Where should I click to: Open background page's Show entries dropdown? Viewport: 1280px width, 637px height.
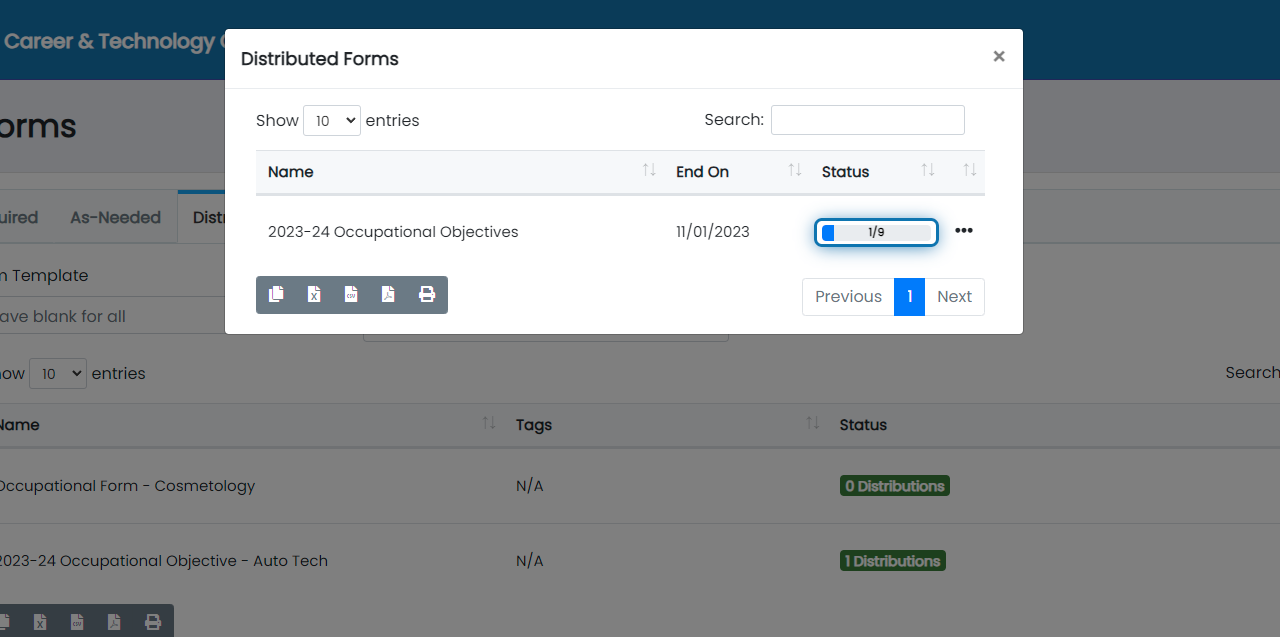pyautogui.click(x=58, y=374)
